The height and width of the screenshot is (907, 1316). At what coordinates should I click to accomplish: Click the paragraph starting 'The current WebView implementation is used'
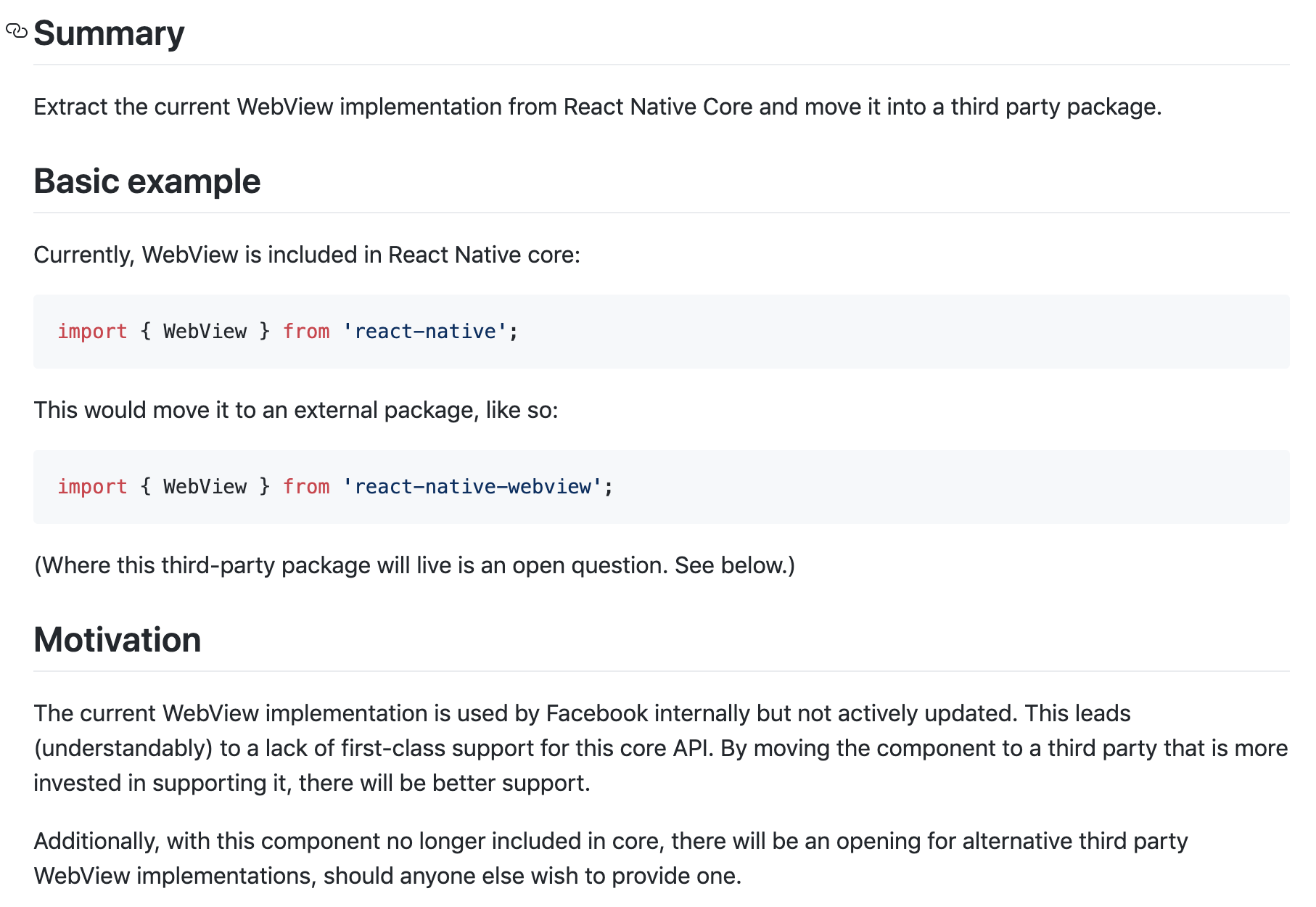661,748
